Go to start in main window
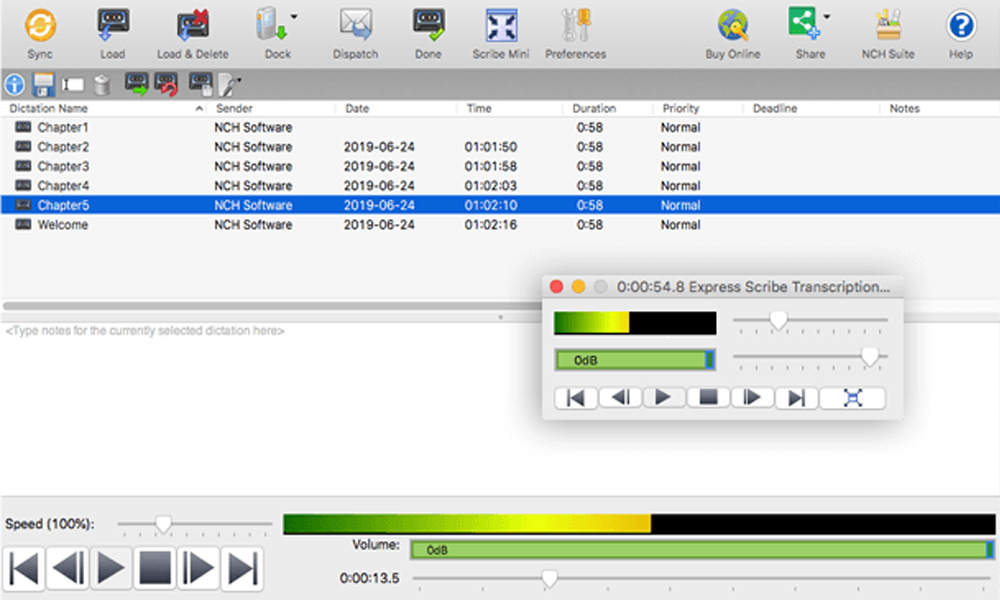This screenshot has height=600, width=1000. click(24, 568)
